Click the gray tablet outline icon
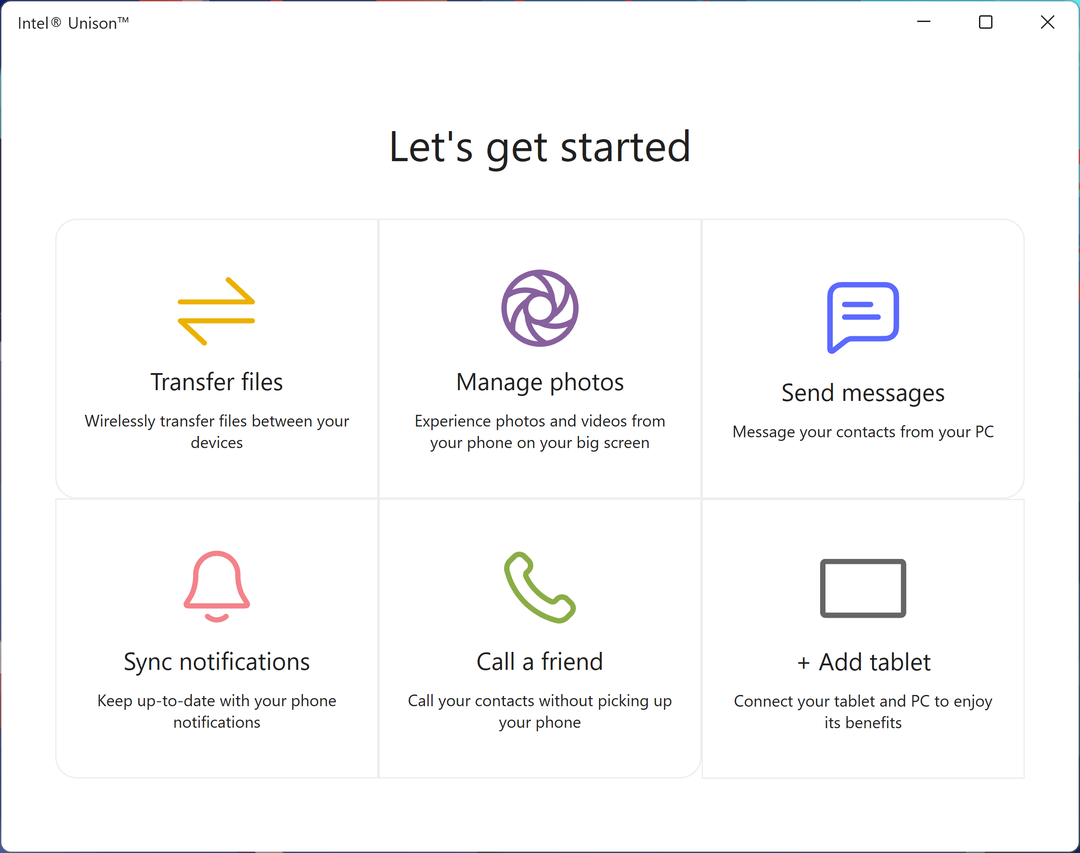 tap(863, 588)
